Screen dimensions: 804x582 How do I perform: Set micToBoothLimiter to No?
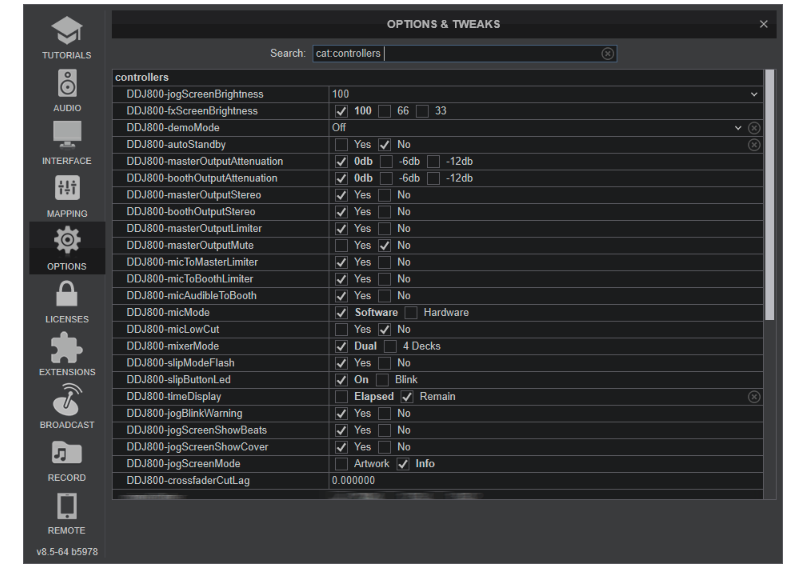tap(385, 279)
